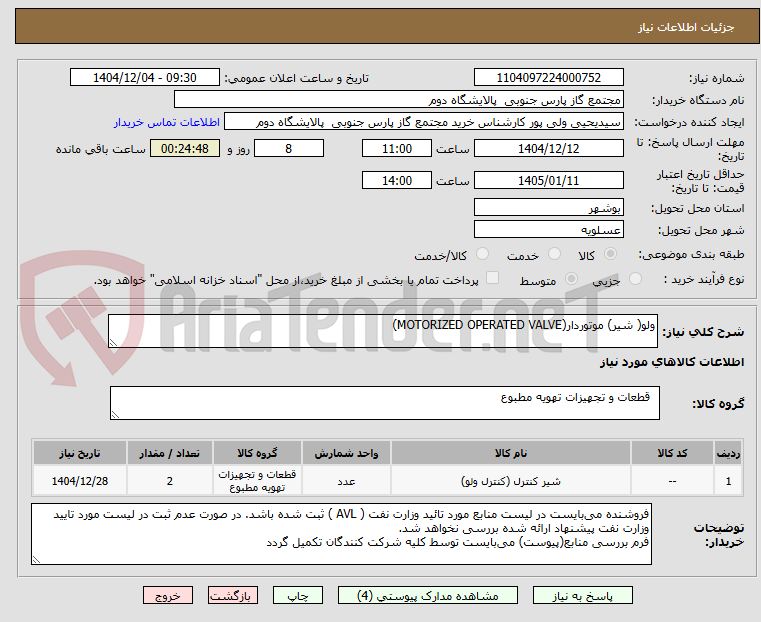Click the نام کالا column header

pos(511,453)
